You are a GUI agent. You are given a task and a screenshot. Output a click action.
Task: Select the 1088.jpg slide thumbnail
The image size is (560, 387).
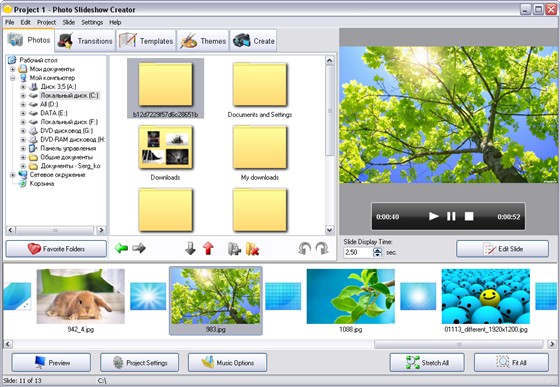click(351, 301)
